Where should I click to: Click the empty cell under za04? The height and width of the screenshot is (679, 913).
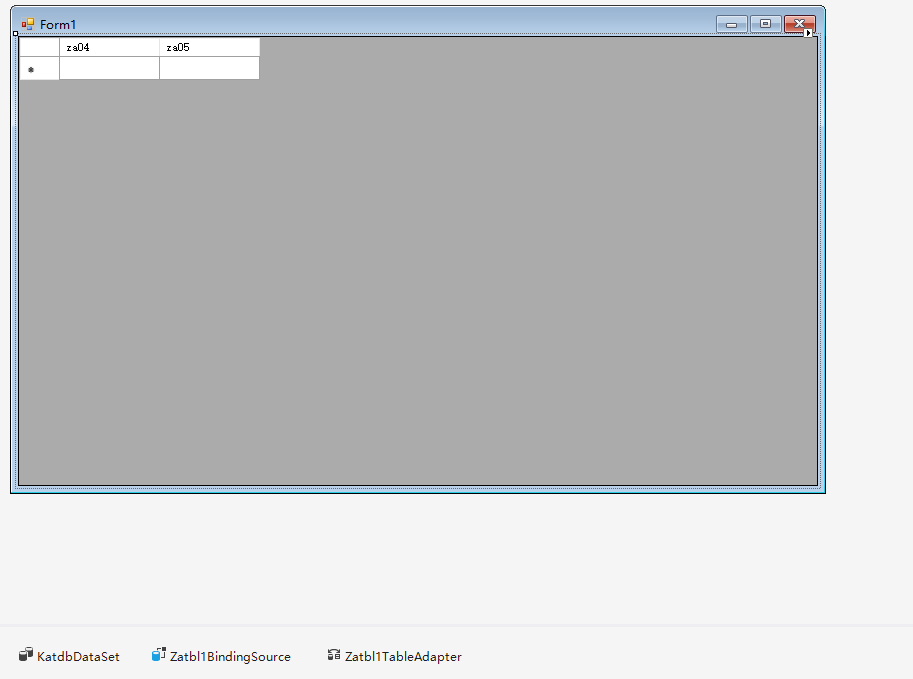click(109, 68)
